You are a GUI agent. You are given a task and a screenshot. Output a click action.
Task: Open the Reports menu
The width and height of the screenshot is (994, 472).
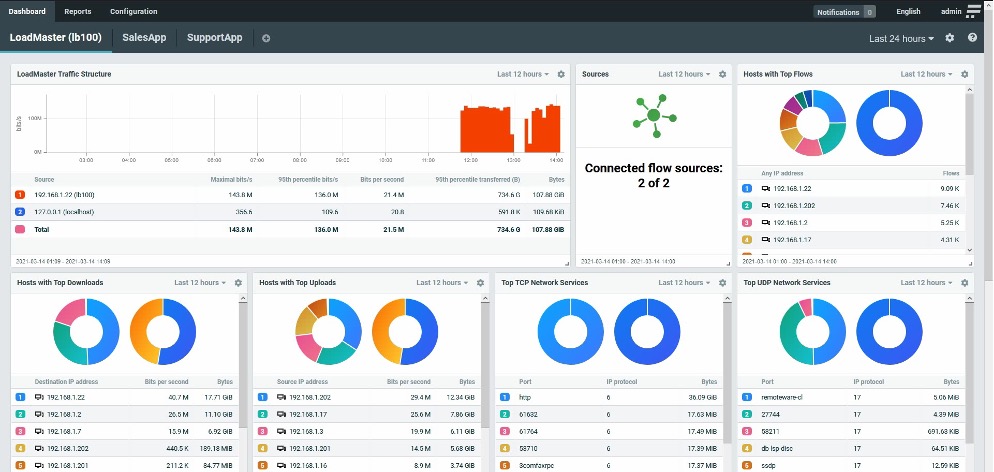78,11
